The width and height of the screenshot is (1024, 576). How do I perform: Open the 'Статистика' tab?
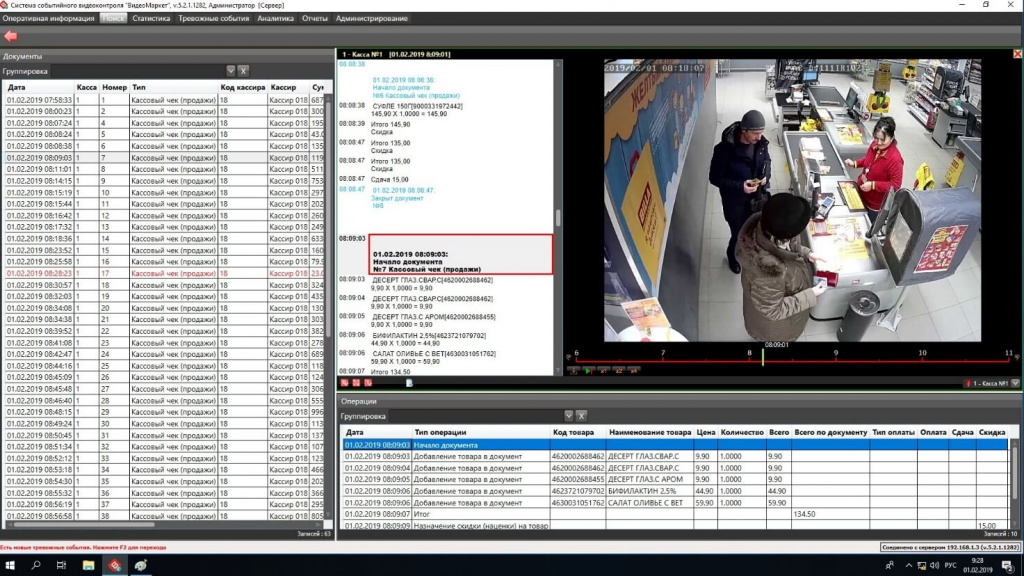pos(150,18)
